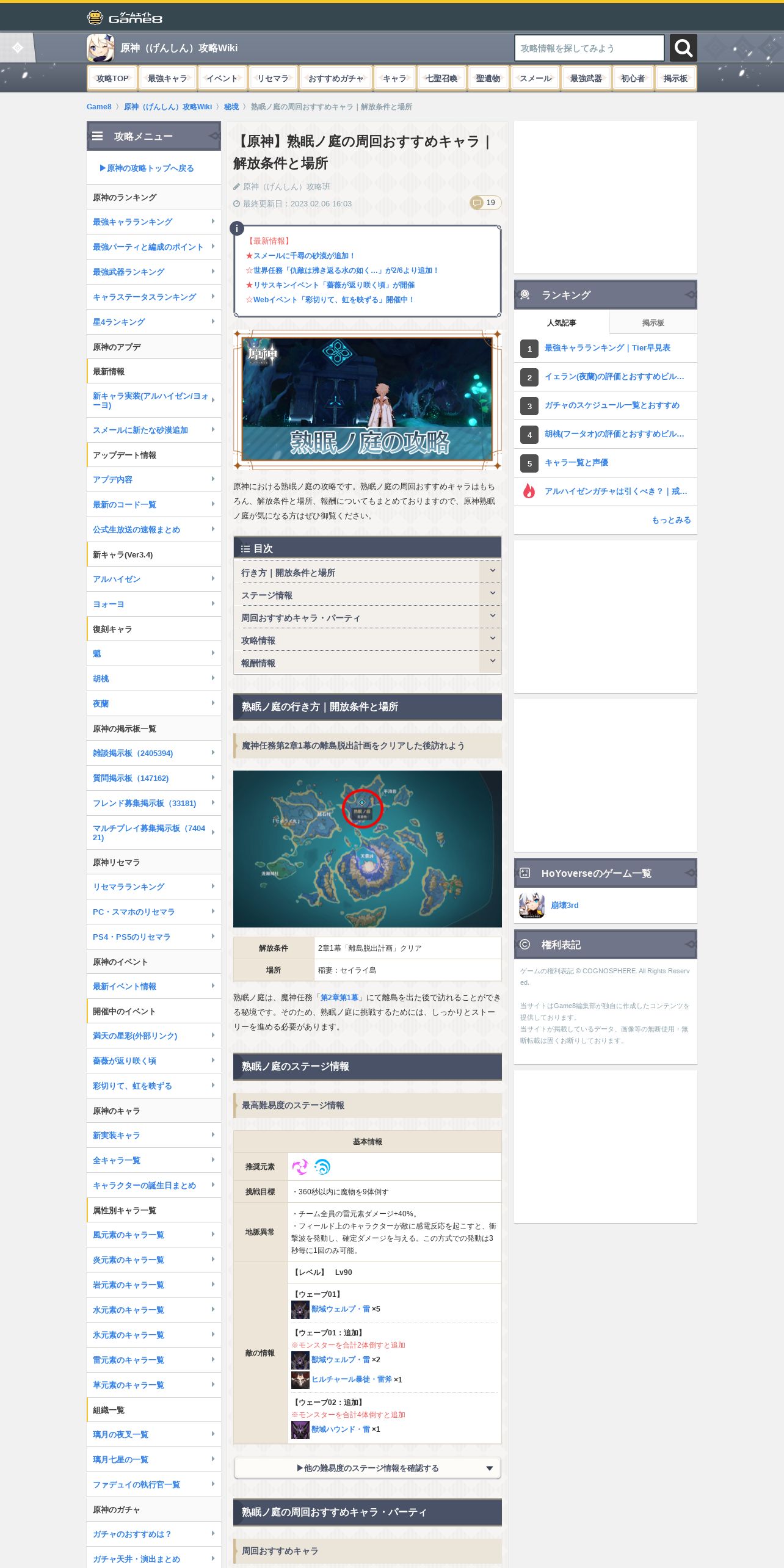Click 原神の攻略トップへ戻る link
Image resolution: width=784 pixels, height=1568 pixels.
point(147,168)
